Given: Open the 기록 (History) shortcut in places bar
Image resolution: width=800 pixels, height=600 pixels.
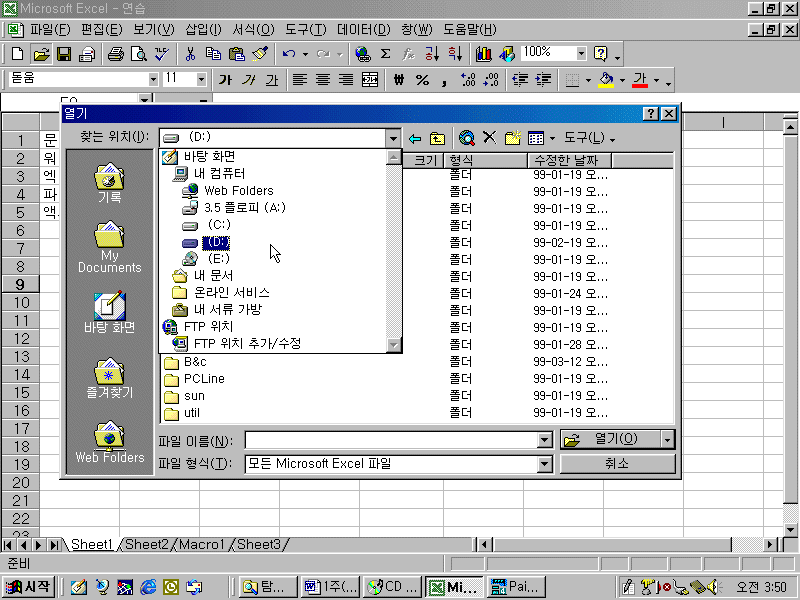Looking at the screenshot, I should 109,183.
